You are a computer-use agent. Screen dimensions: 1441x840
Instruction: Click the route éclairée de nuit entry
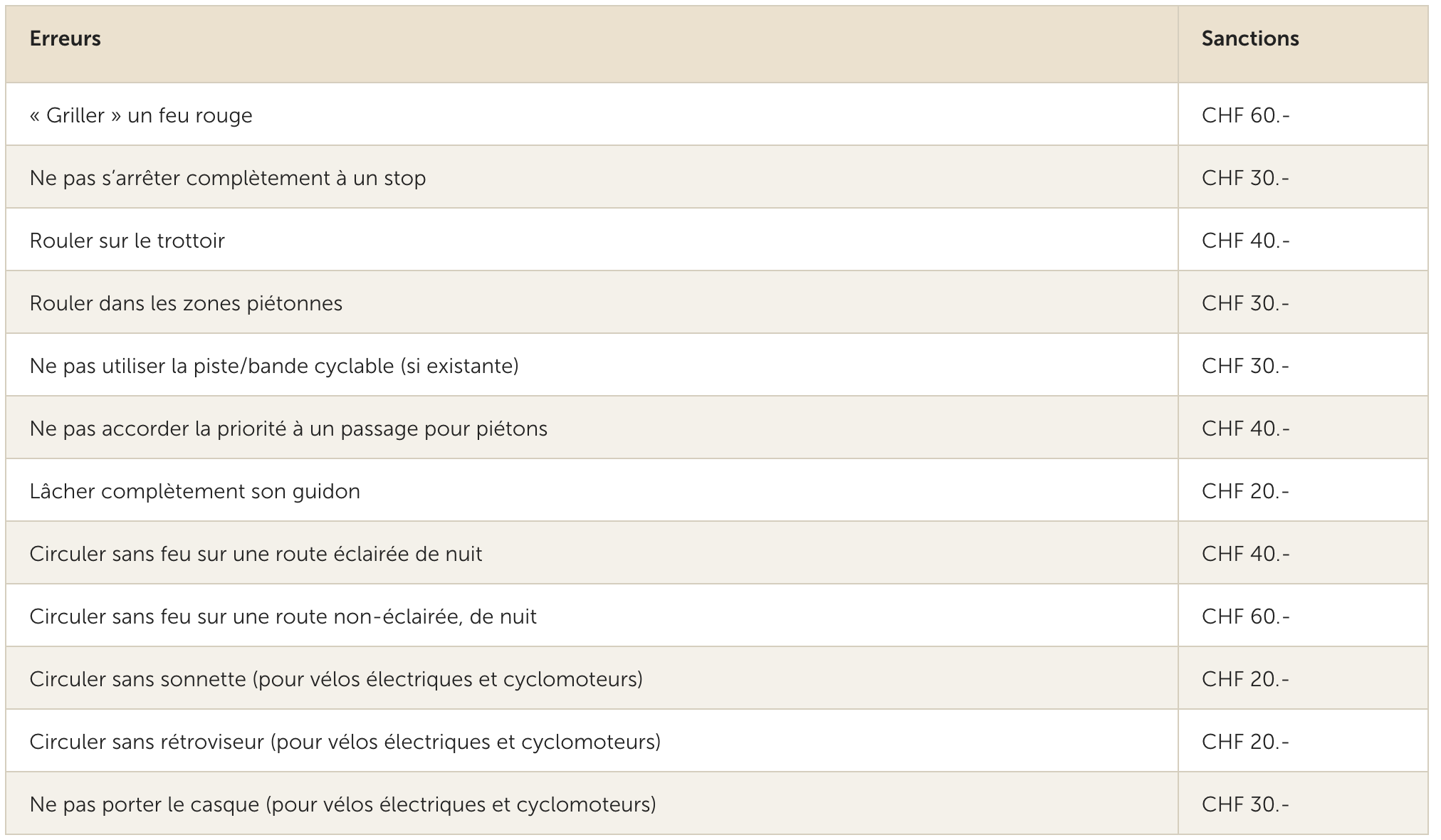(x=256, y=554)
